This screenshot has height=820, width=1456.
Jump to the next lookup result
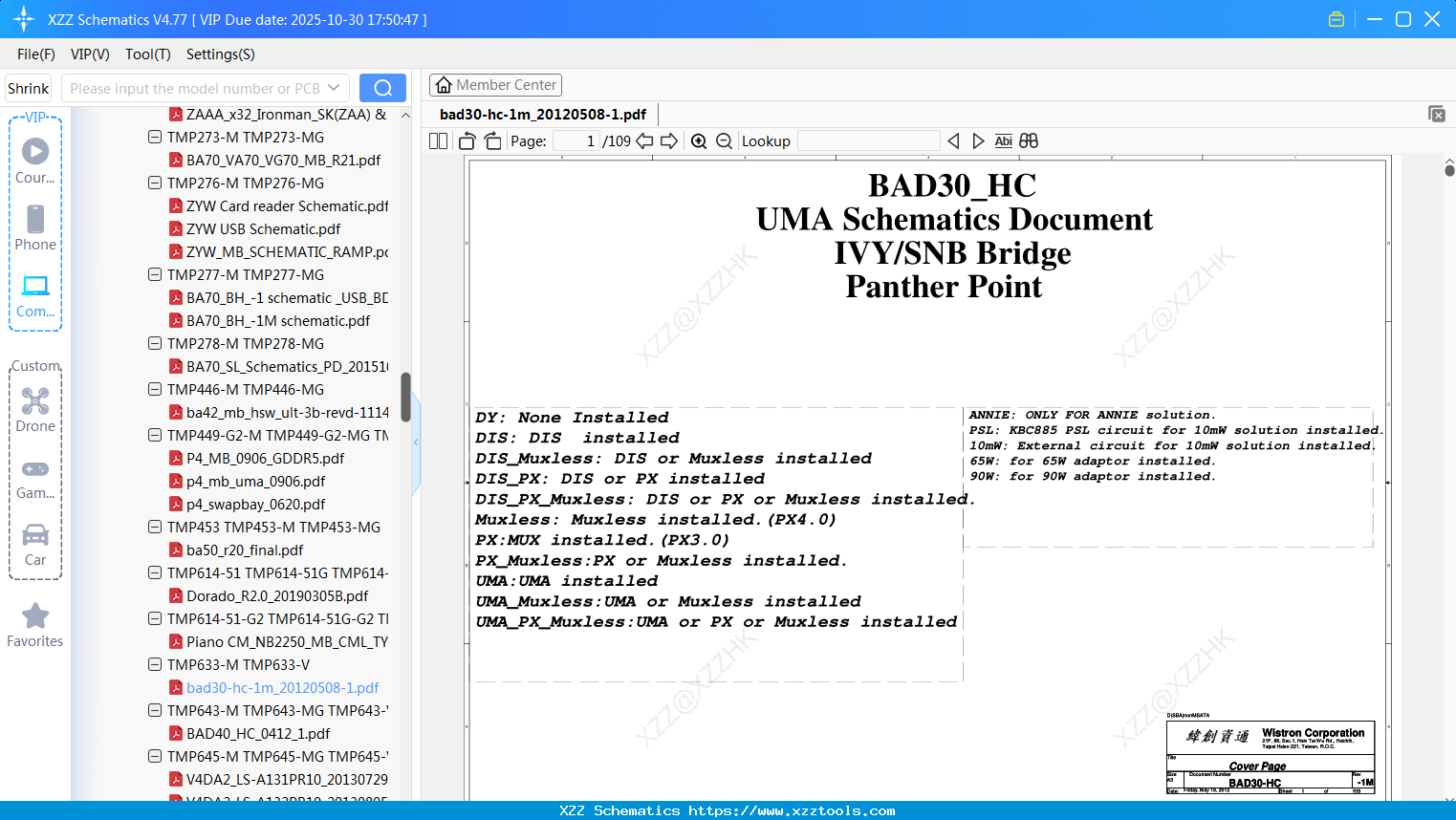coord(978,141)
